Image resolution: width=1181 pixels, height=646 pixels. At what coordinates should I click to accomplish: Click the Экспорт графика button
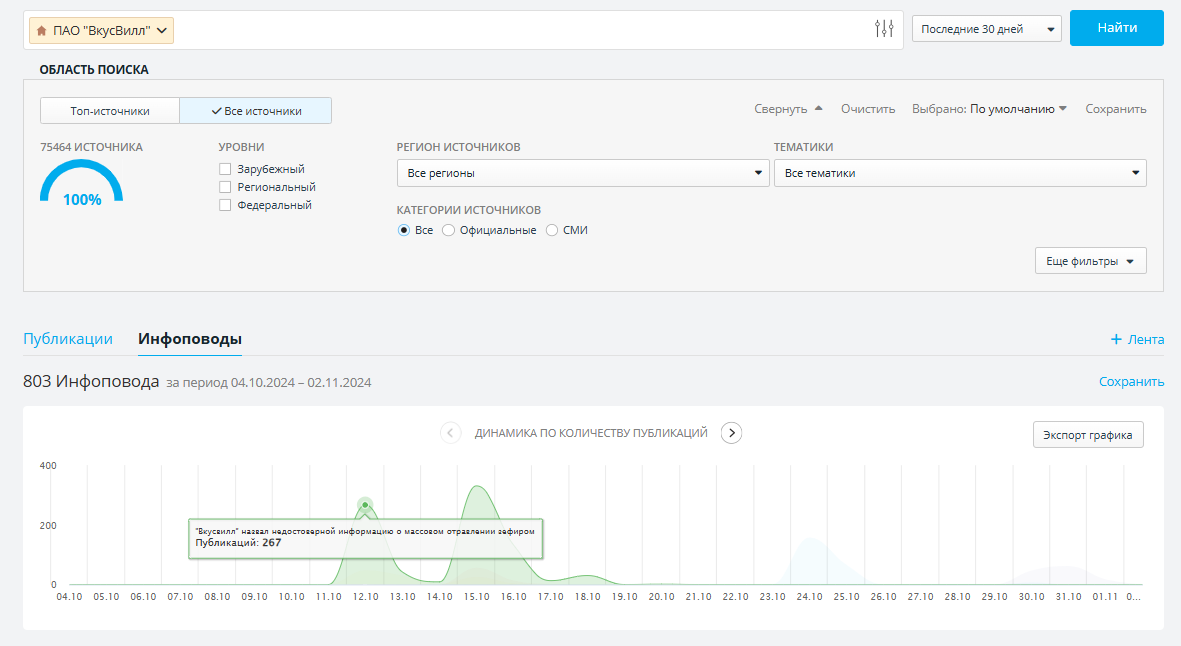[1088, 434]
